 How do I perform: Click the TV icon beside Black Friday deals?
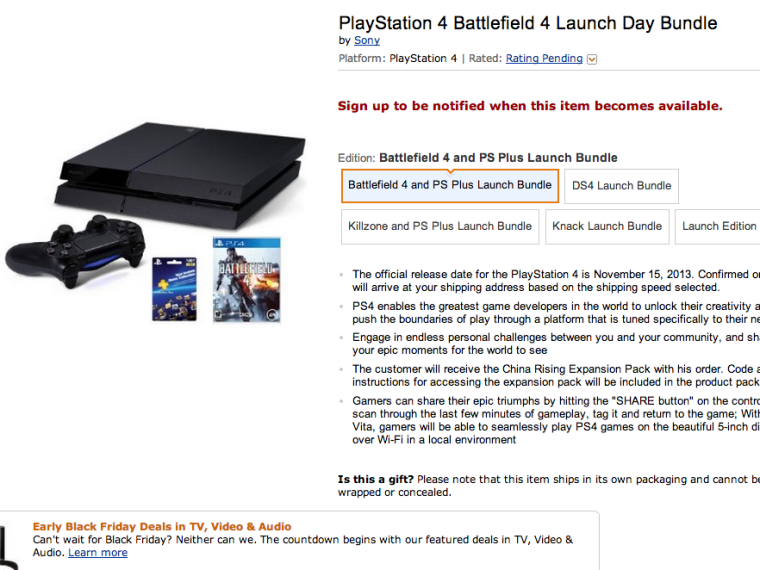[x=8, y=547]
